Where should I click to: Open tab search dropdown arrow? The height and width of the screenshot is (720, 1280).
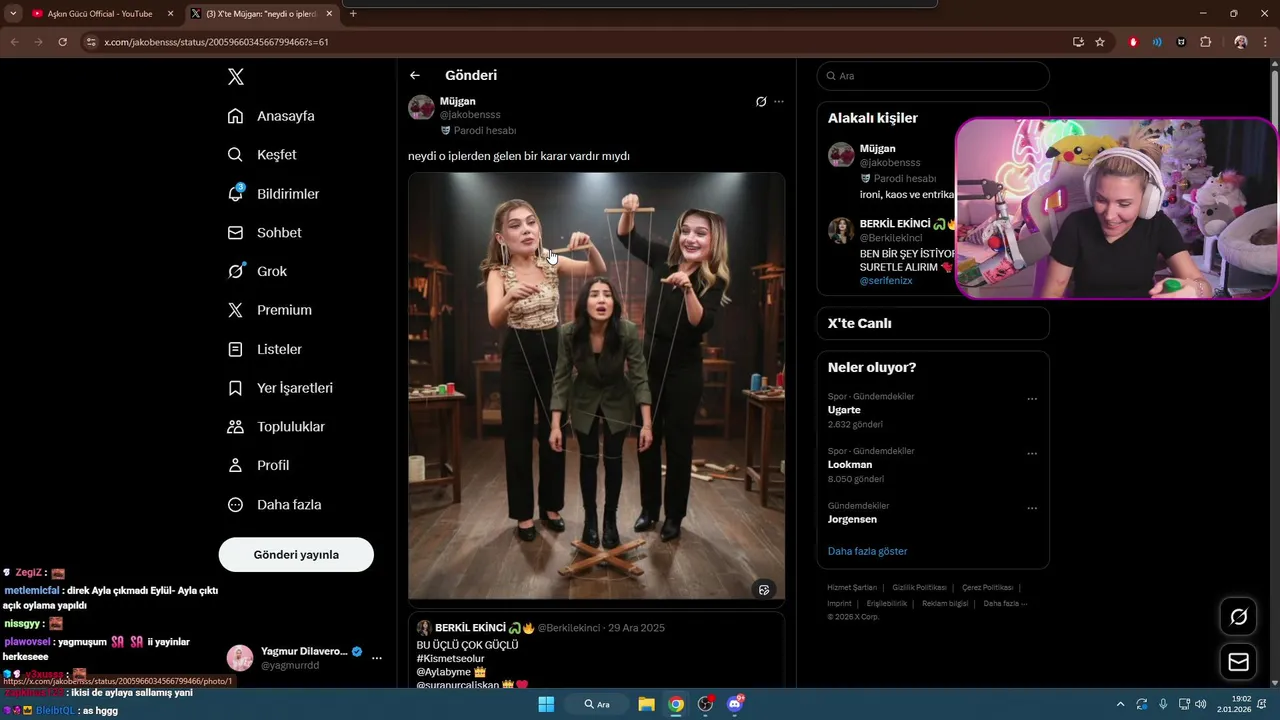click(13, 14)
